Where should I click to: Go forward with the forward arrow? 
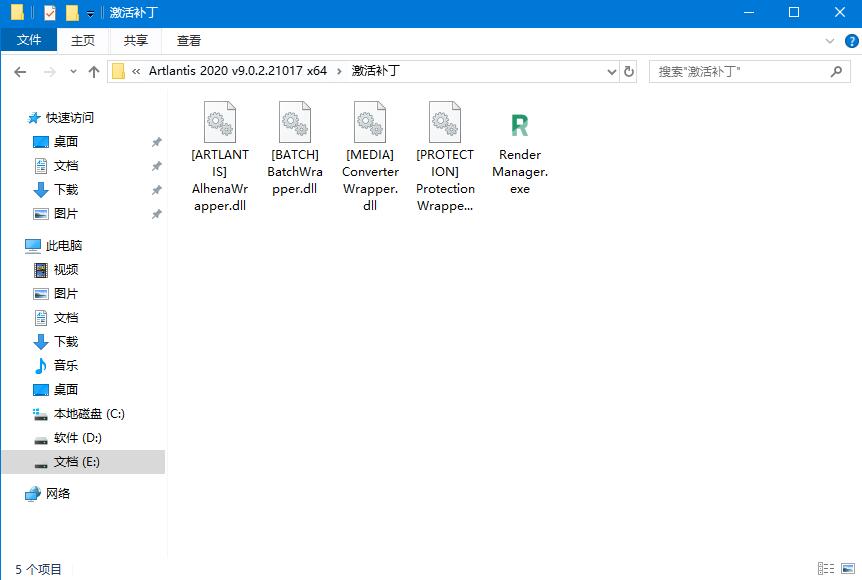(50, 71)
